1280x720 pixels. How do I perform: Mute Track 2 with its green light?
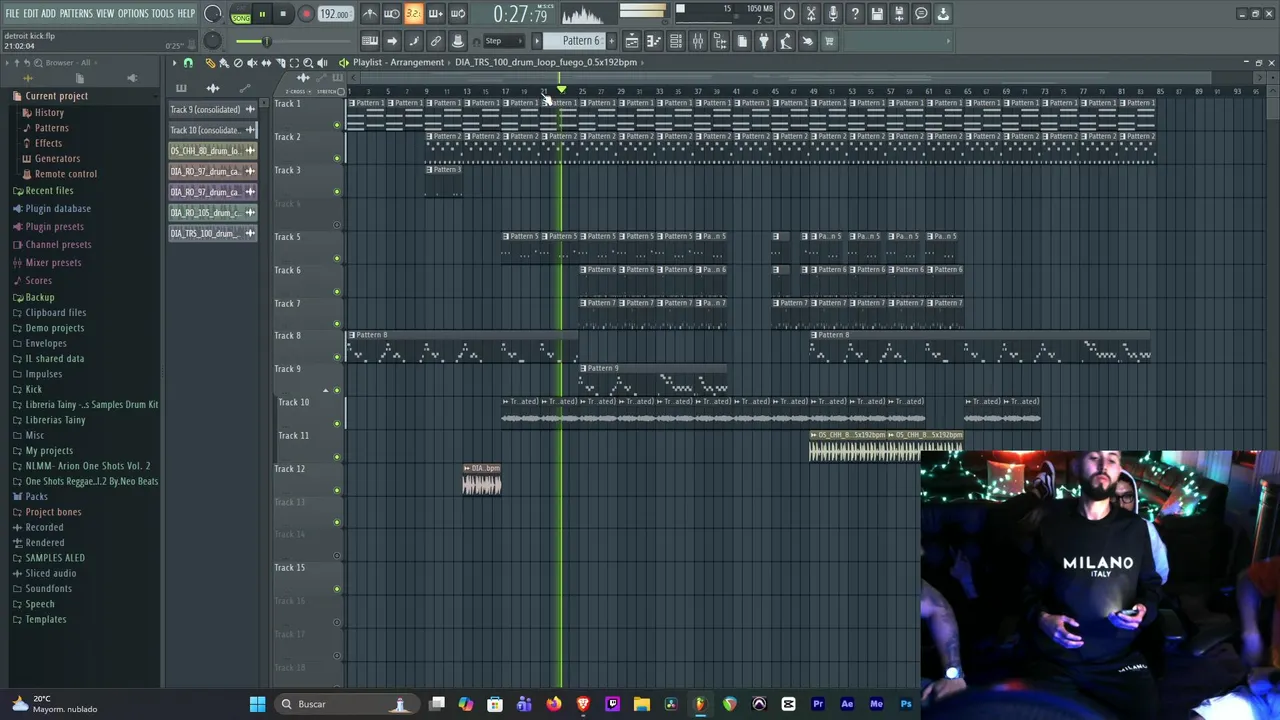tap(337, 158)
